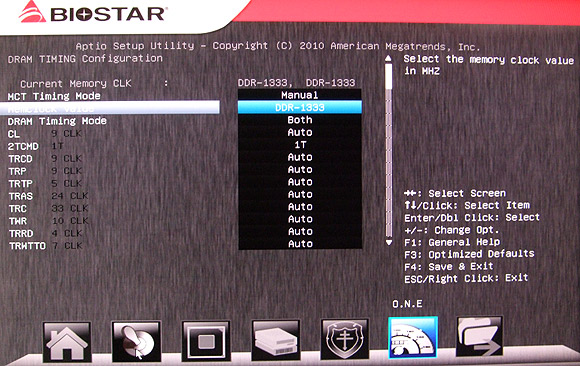Open the Both value for DRAM Timing Mode
Viewport: 580px width, 366px height.
point(300,120)
